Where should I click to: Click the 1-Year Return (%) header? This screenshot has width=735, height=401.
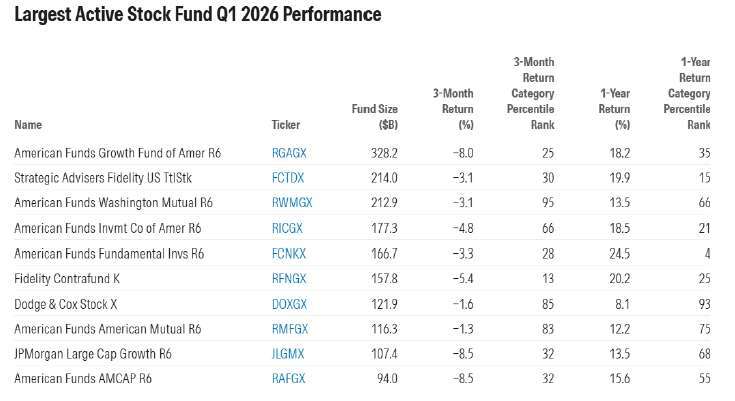coord(614,109)
